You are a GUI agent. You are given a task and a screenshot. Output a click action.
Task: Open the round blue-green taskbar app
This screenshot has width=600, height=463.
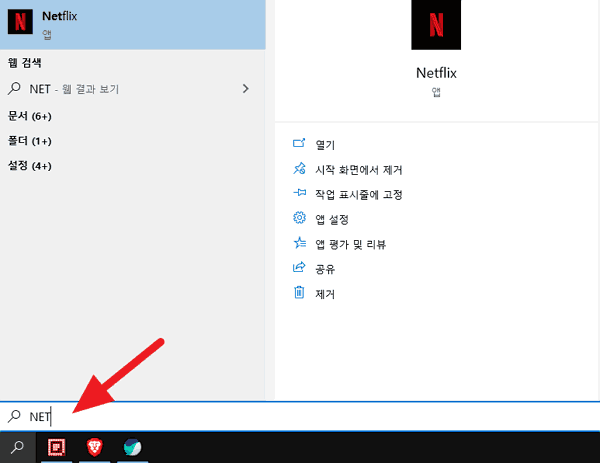[132, 447]
